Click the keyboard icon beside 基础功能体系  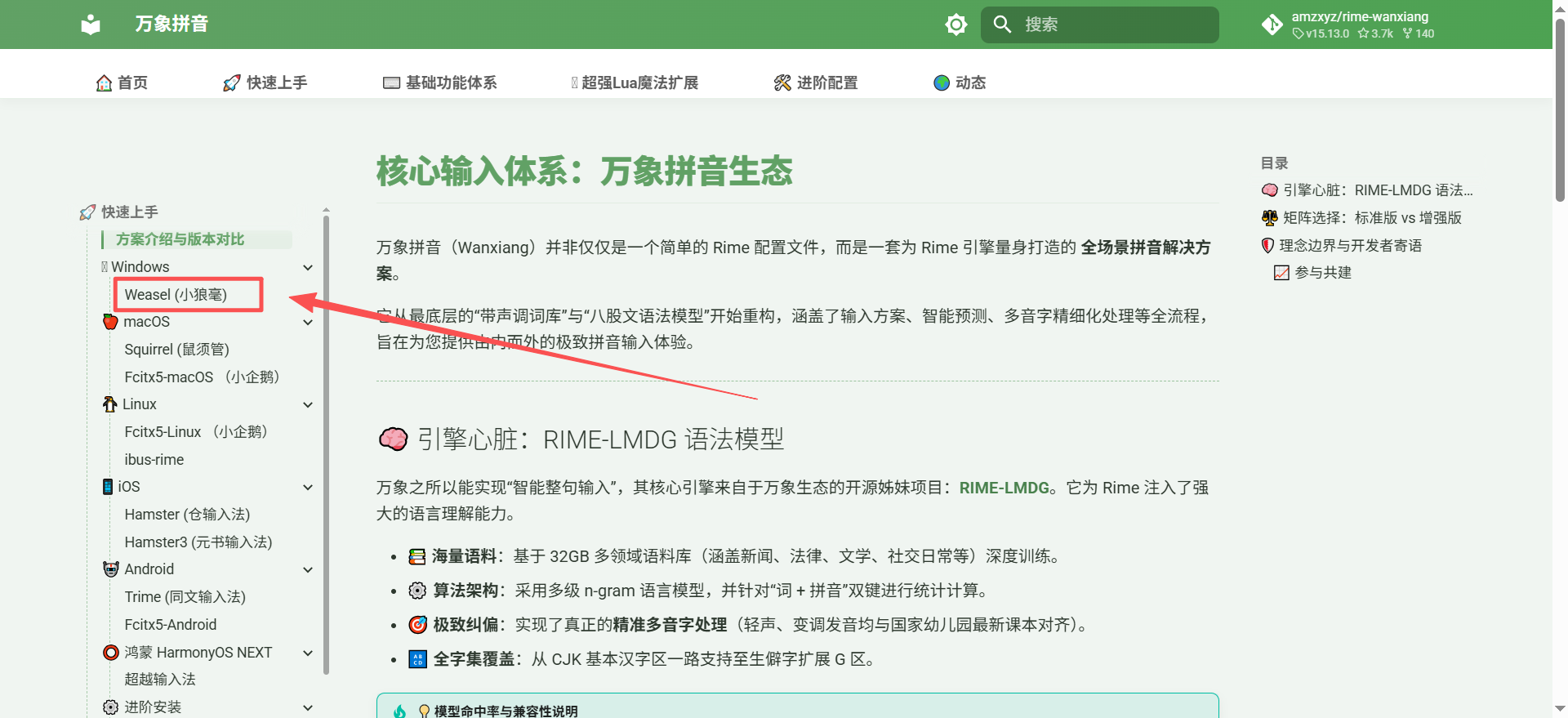[391, 83]
